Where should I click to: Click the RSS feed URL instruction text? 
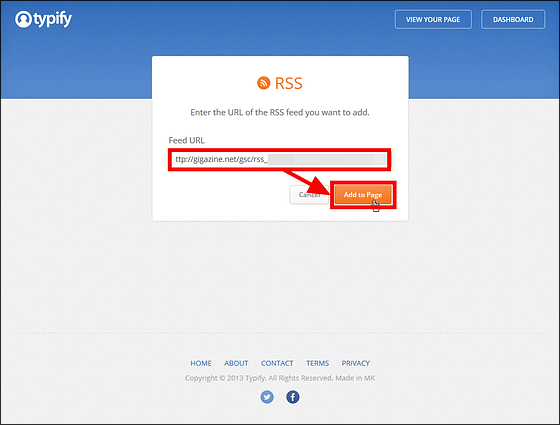pos(280,112)
